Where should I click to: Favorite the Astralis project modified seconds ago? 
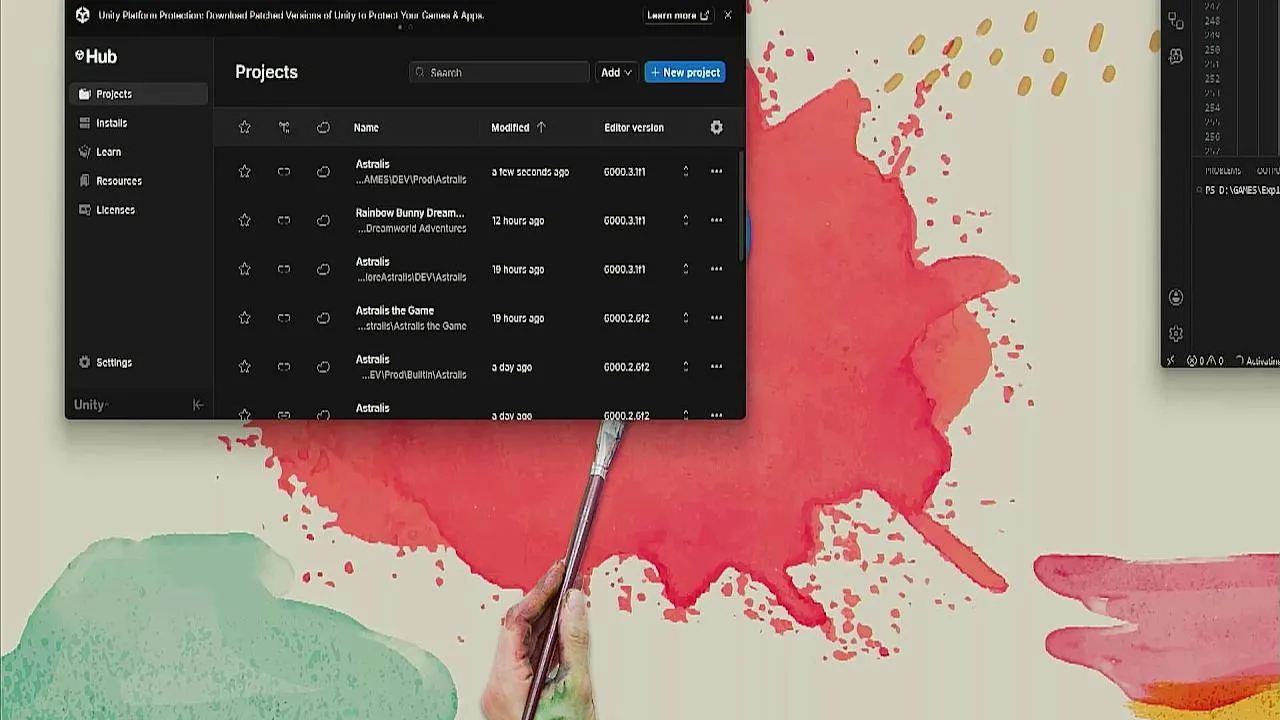pyautogui.click(x=244, y=172)
